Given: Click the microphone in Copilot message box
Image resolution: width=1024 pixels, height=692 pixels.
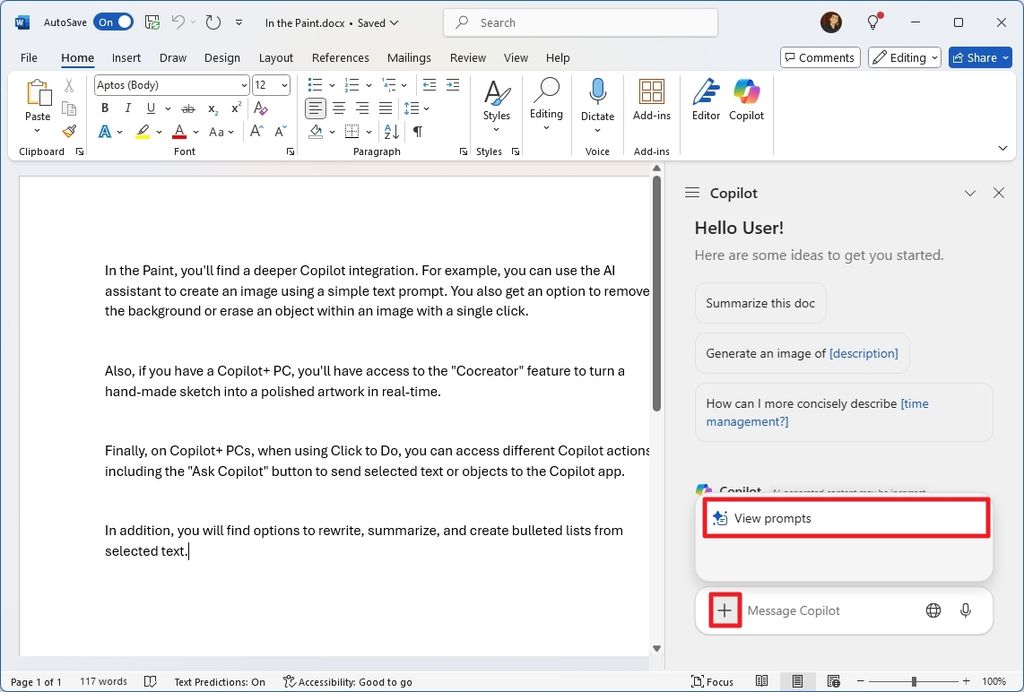Looking at the screenshot, I should [965, 610].
